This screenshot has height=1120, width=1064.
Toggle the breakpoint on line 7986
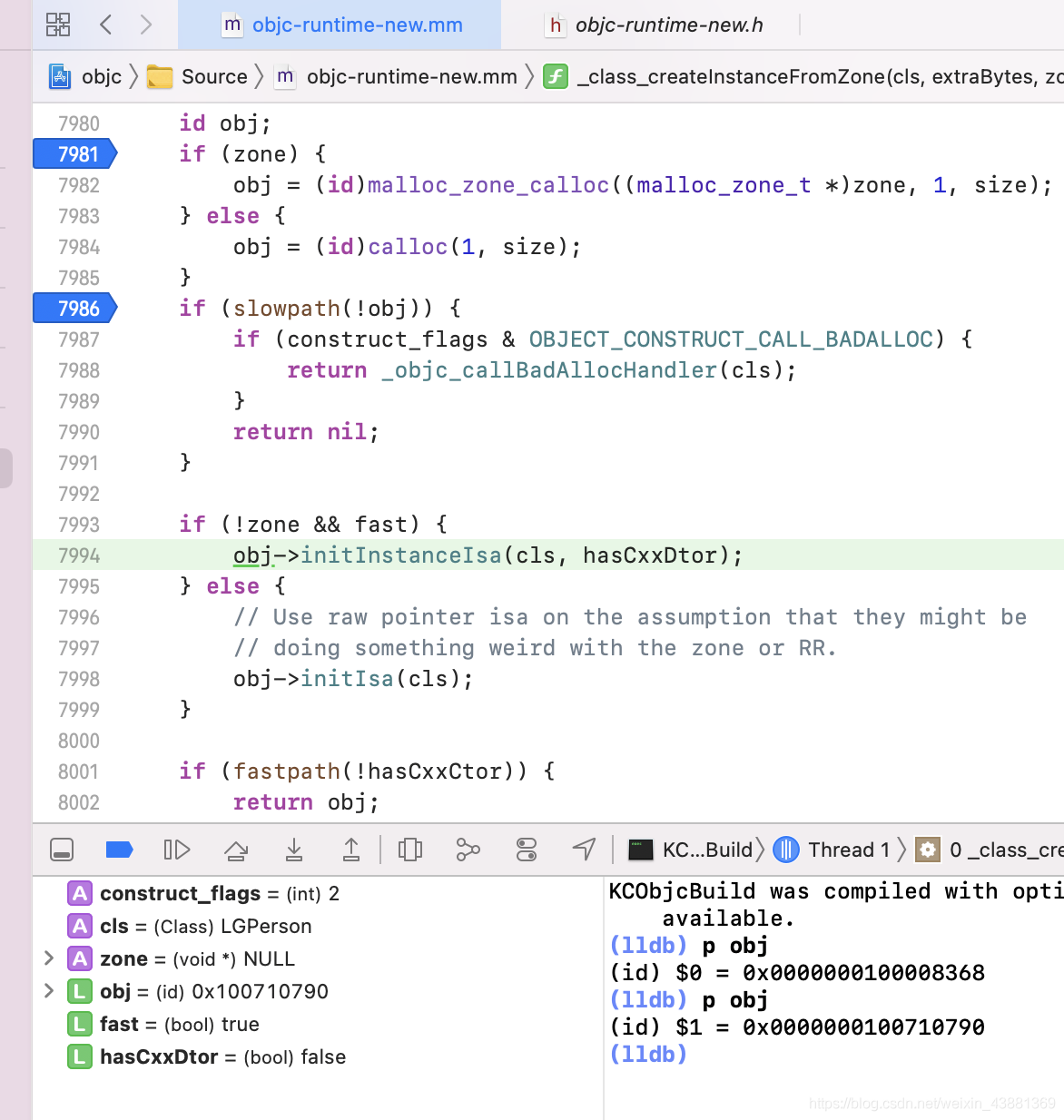point(75,309)
